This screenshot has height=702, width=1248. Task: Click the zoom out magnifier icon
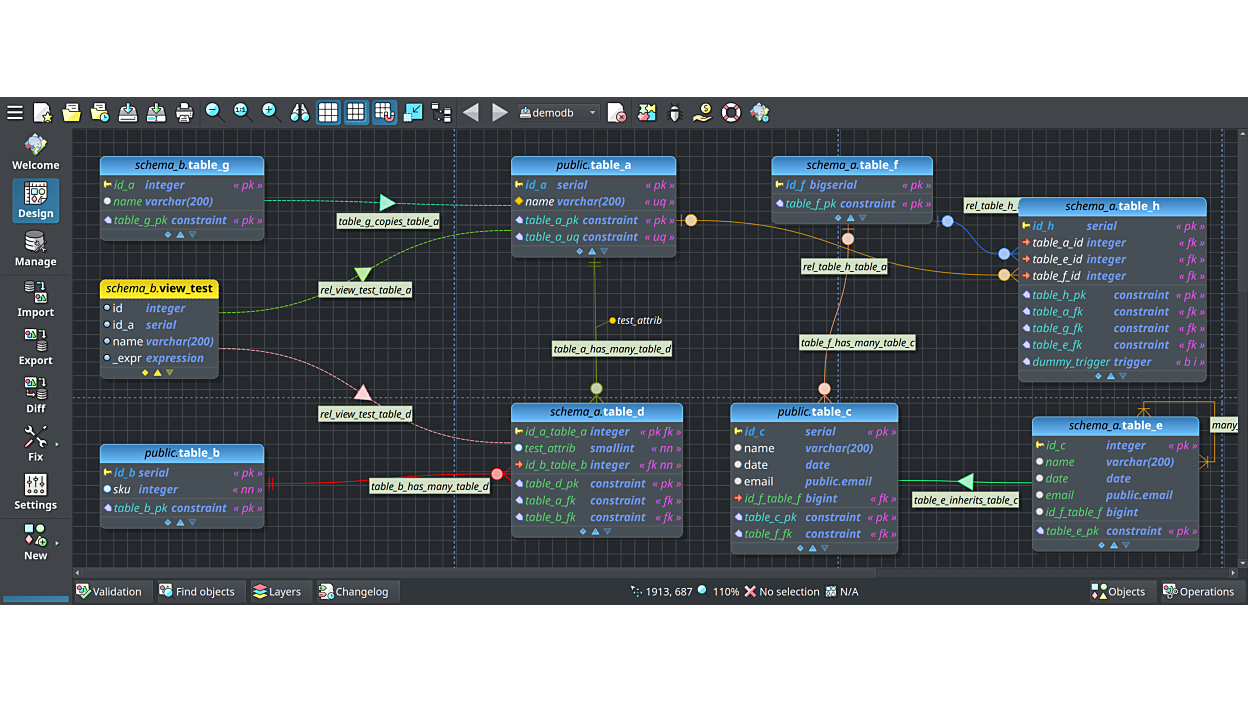tap(213, 112)
